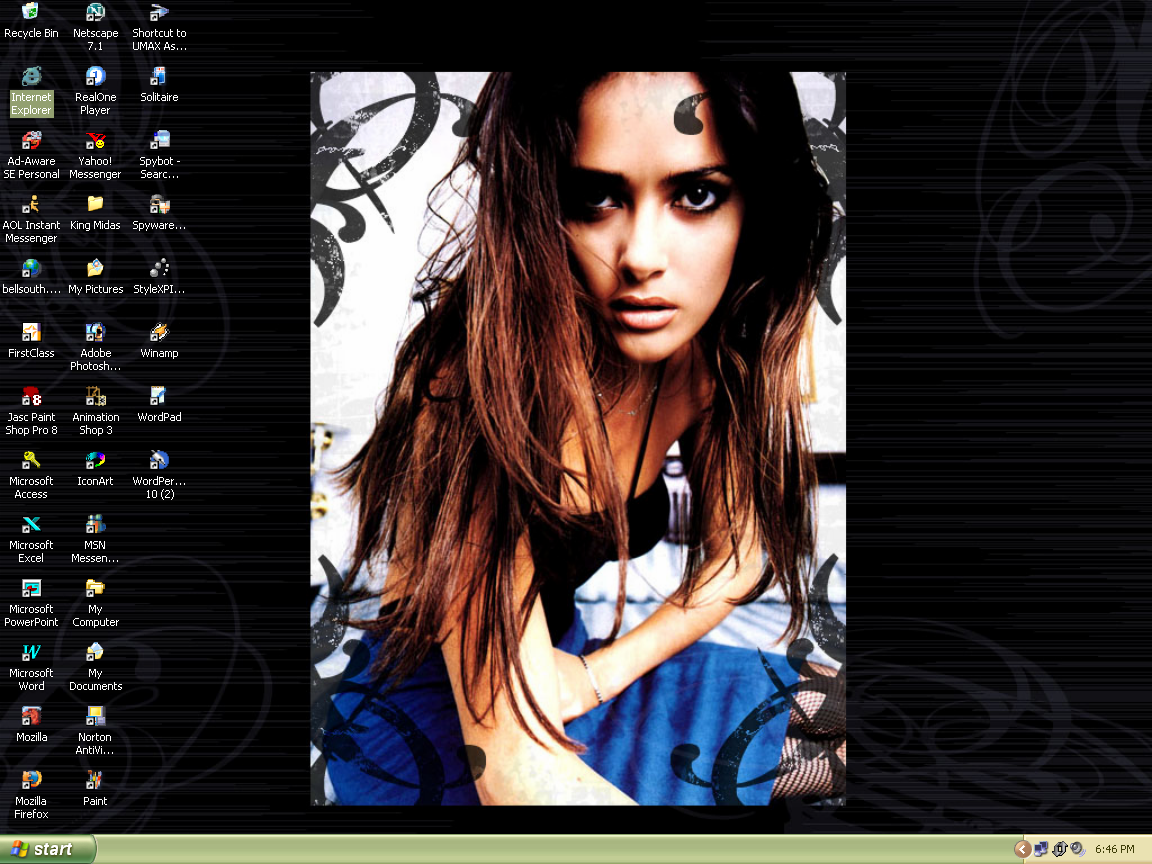Click the system tray icon beside the clock
Viewport: 1152px width, 864px height.
click(x=1078, y=849)
